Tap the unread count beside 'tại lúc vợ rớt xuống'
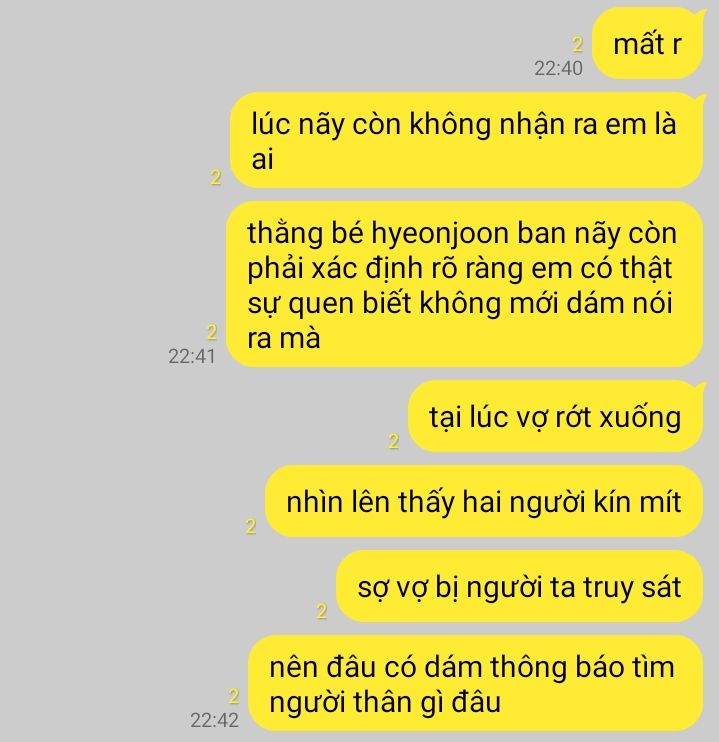 point(393,442)
